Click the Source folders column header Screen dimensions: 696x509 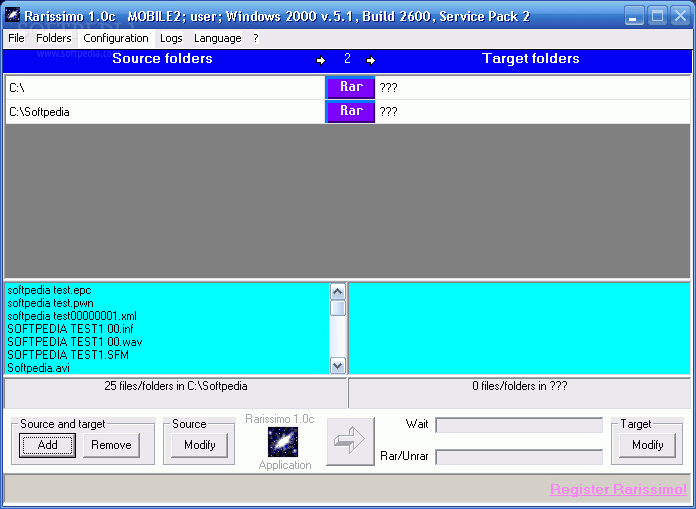click(162, 59)
